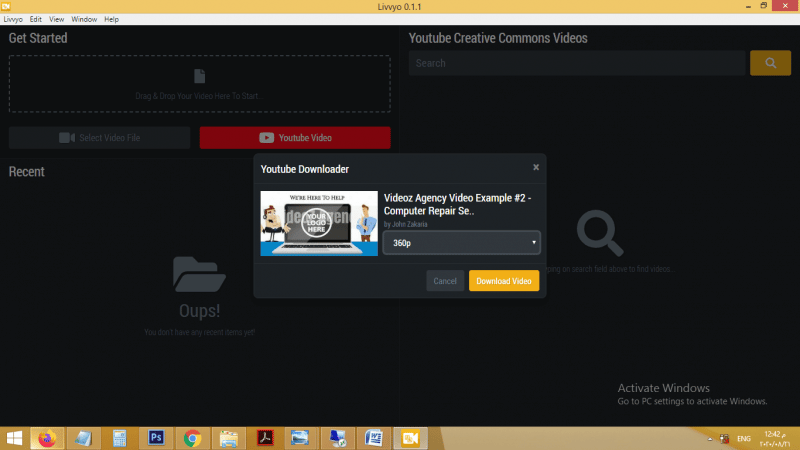Open the Calculator from the taskbar
800x450 pixels.
tap(119, 438)
